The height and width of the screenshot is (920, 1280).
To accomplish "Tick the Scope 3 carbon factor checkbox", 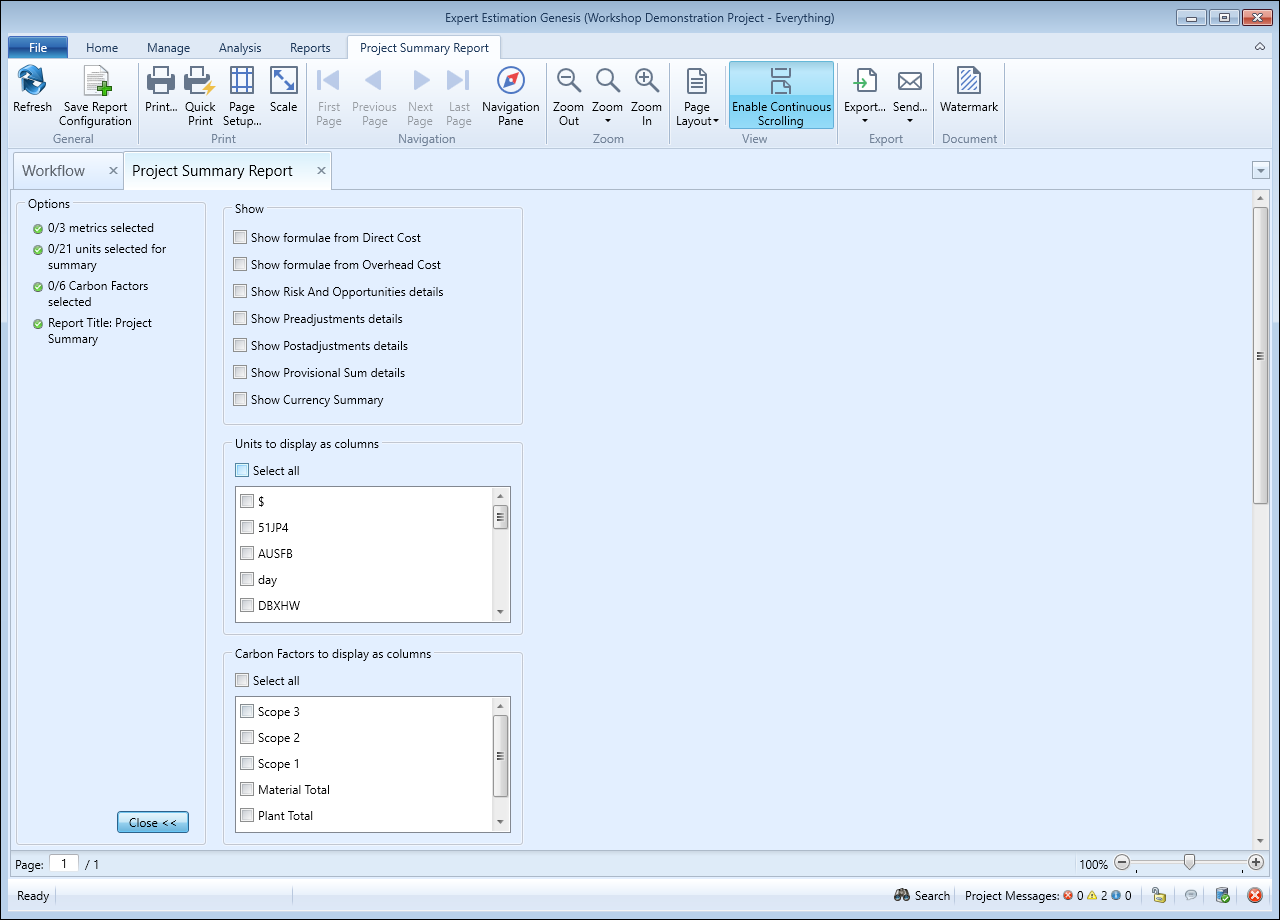I will (x=247, y=712).
